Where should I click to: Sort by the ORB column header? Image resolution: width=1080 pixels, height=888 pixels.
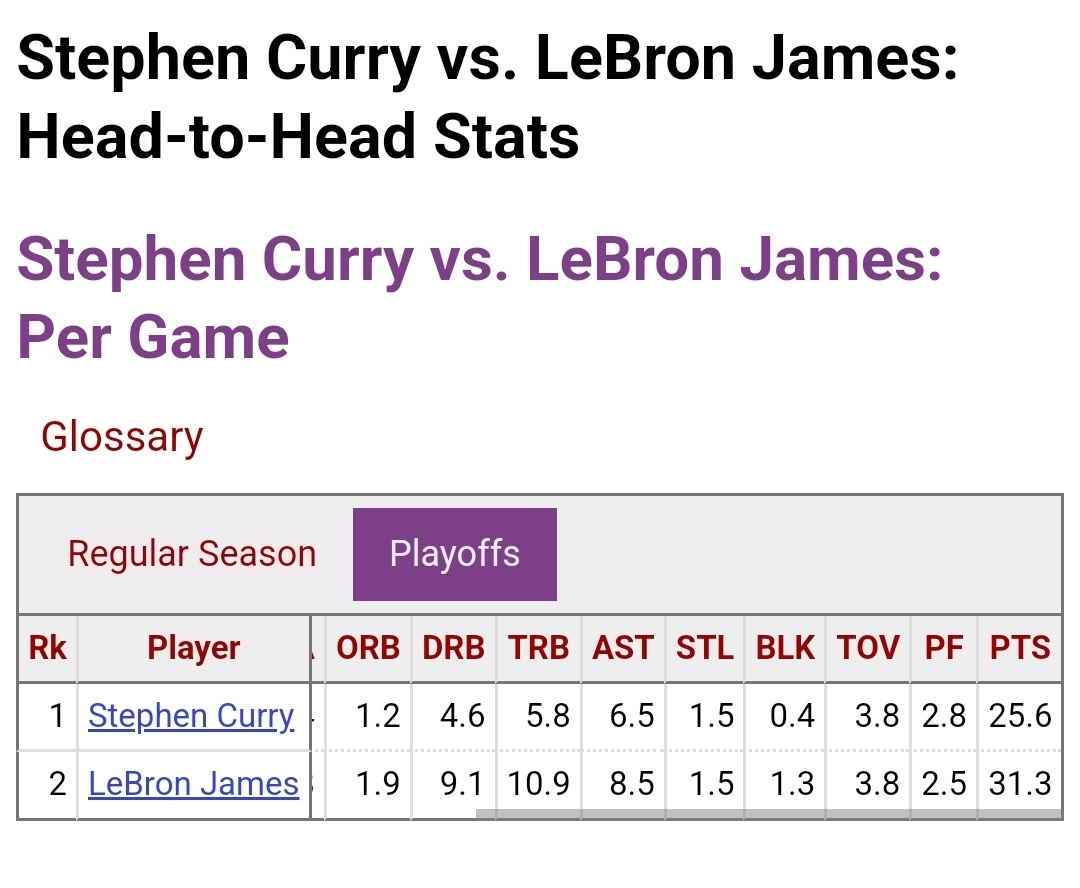368,648
